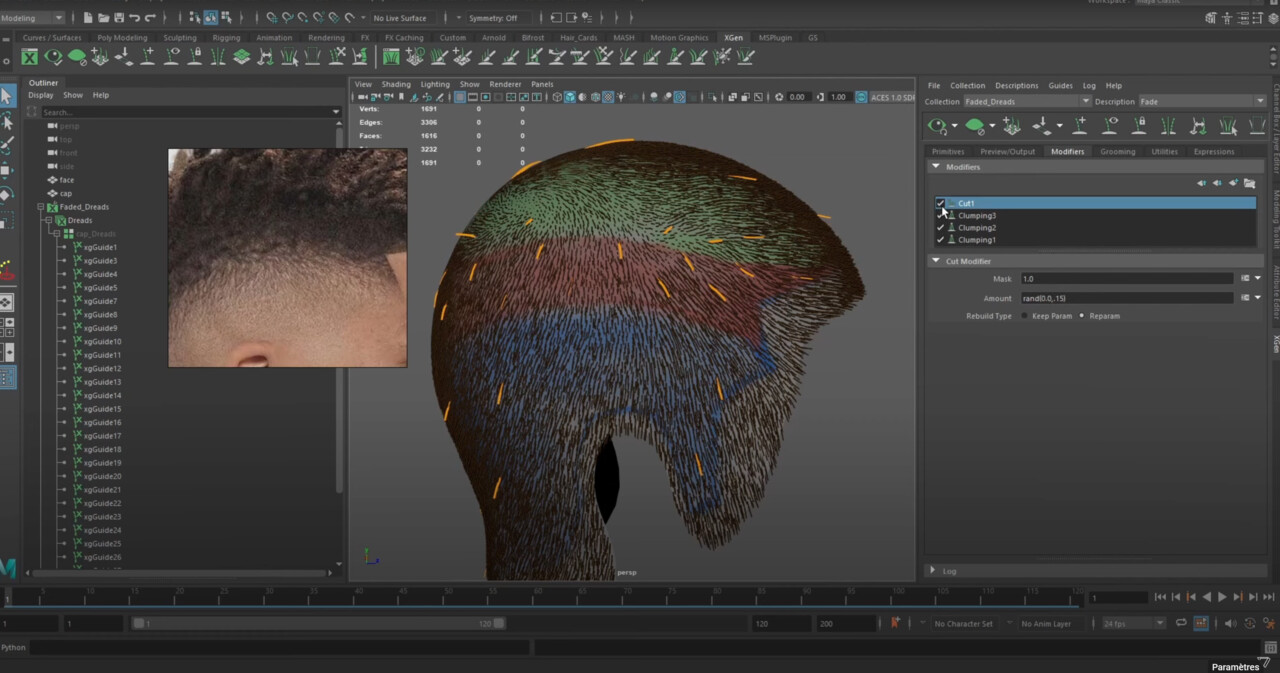The width and height of the screenshot is (1280, 673).
Task: Select the Keep Param radio button
Action: [1025, 316]
